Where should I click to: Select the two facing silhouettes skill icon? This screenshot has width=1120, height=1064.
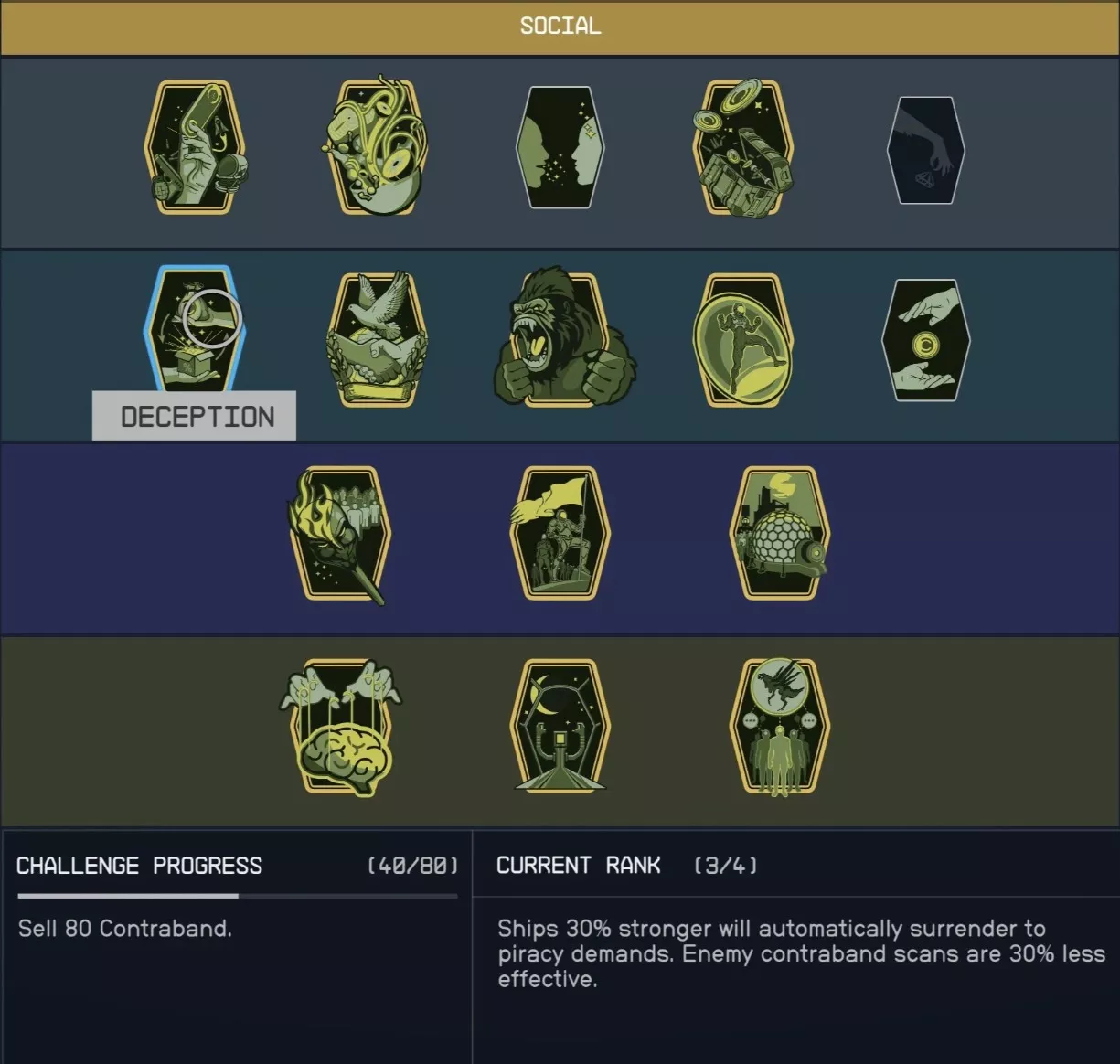pyautogui.click(x=560, y=147)
